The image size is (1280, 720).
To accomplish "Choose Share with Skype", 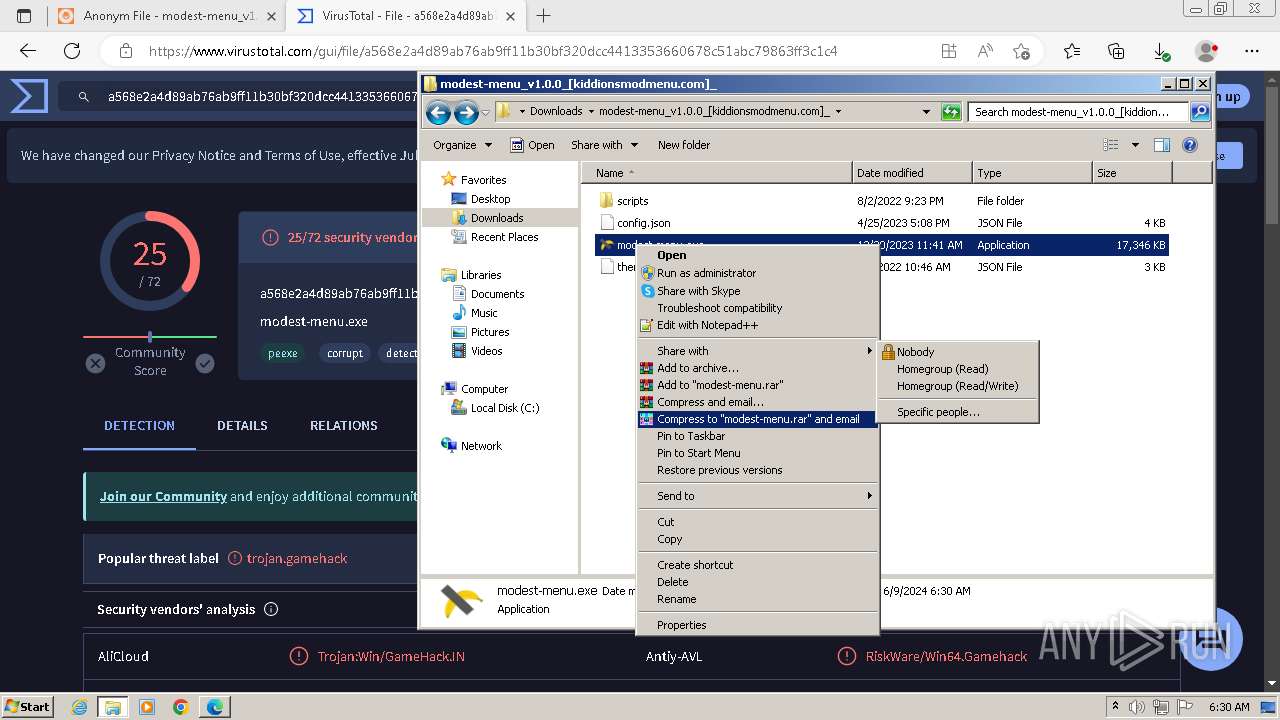I will click(758, 291).
